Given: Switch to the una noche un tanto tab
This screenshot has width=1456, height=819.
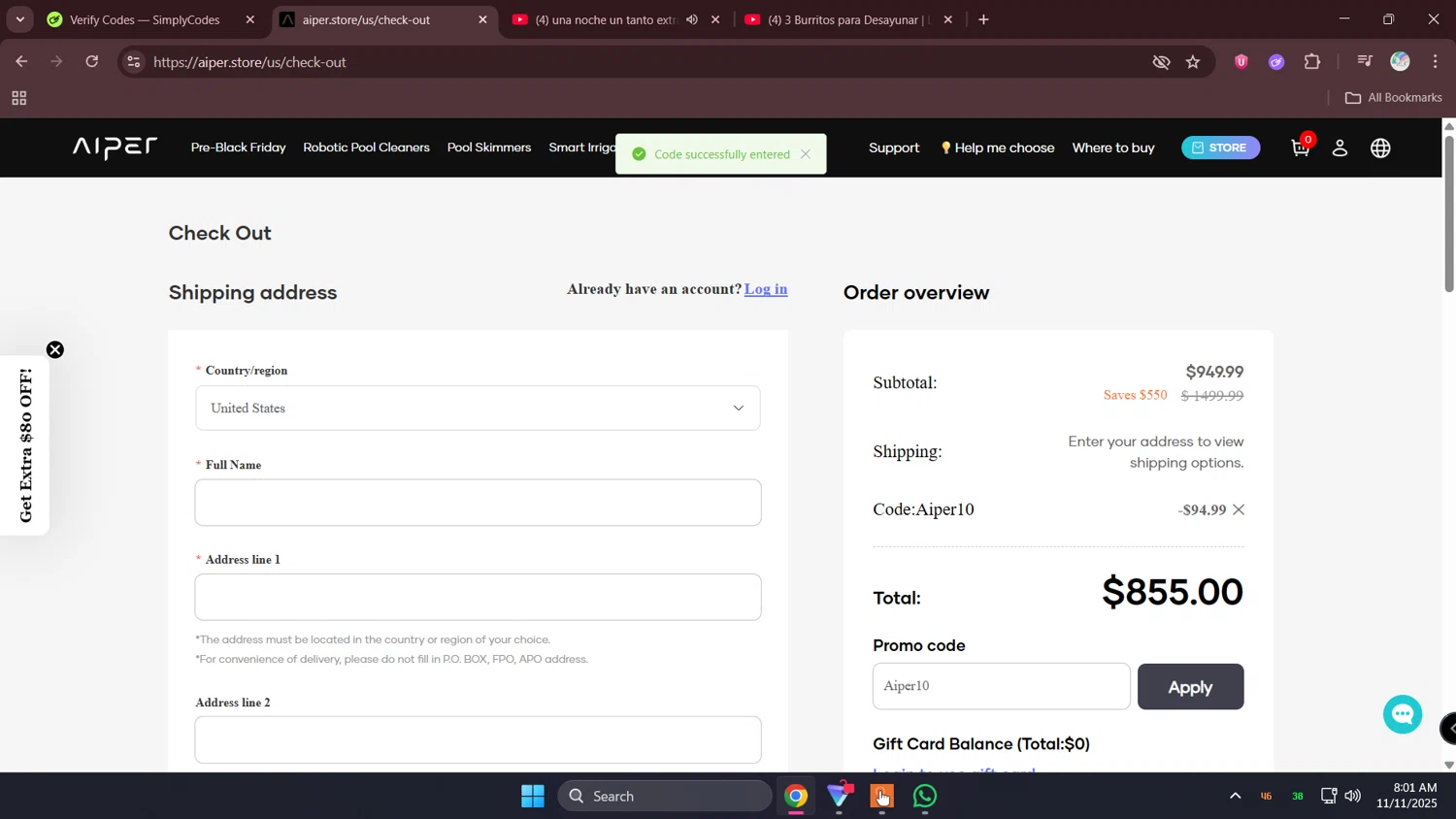Looking at the screenshot, I should (x=605, y=19).
